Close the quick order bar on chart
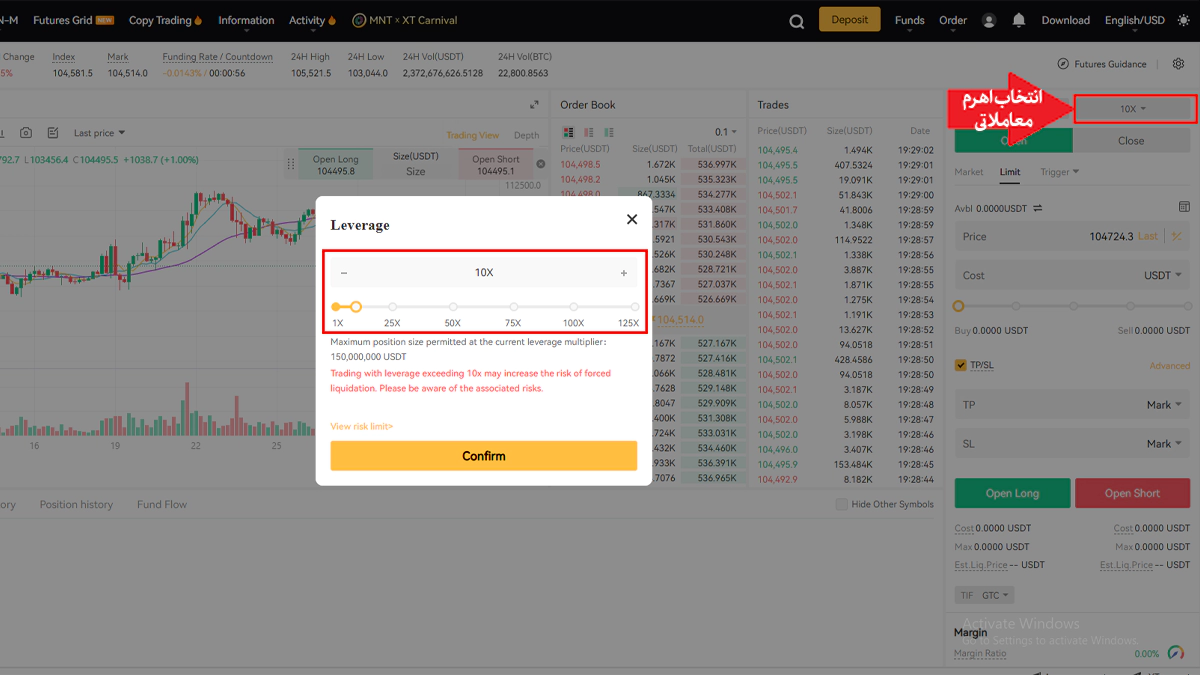Viewport: 1200px width, 675px height. 541,164
